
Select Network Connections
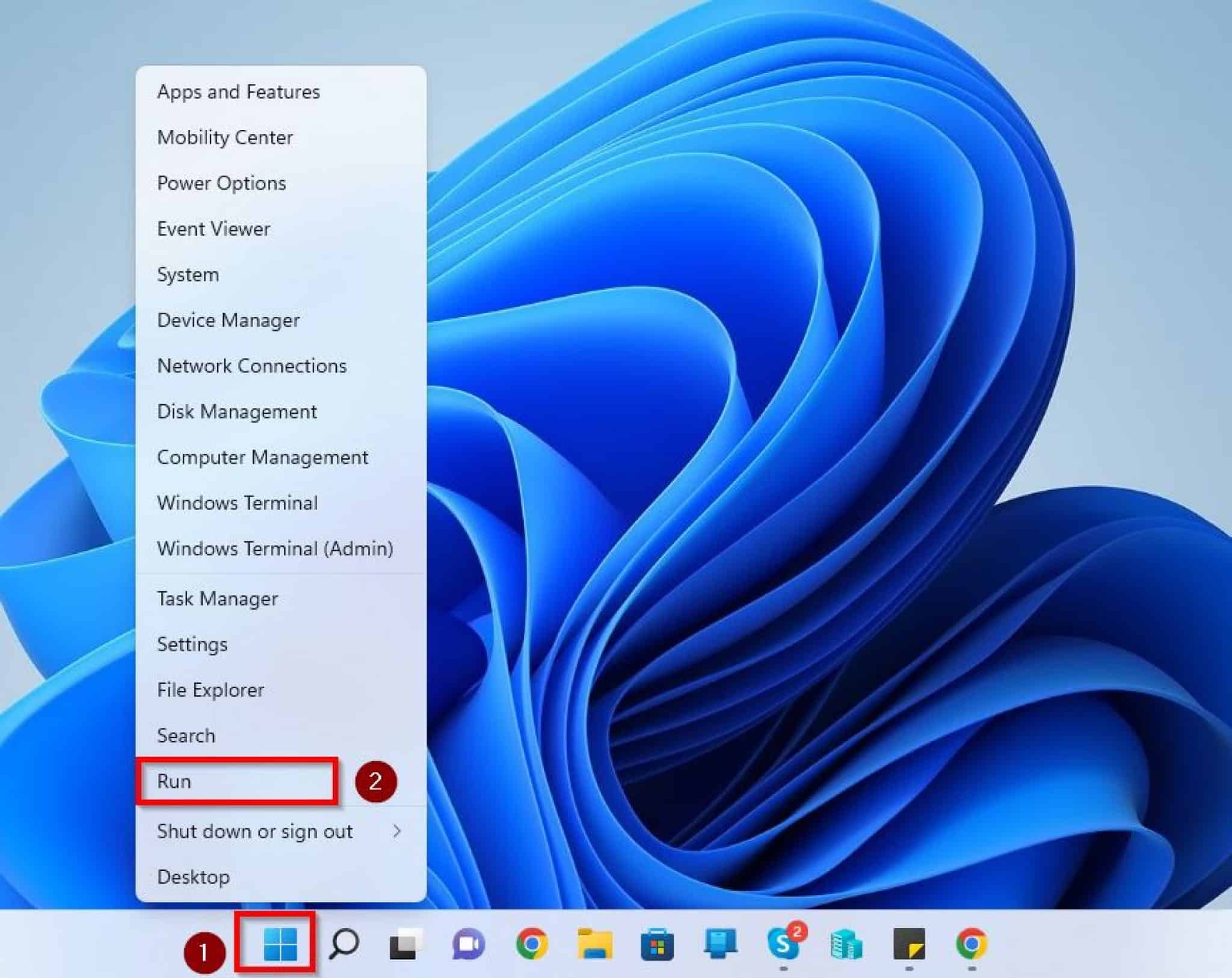click(251, 366)
